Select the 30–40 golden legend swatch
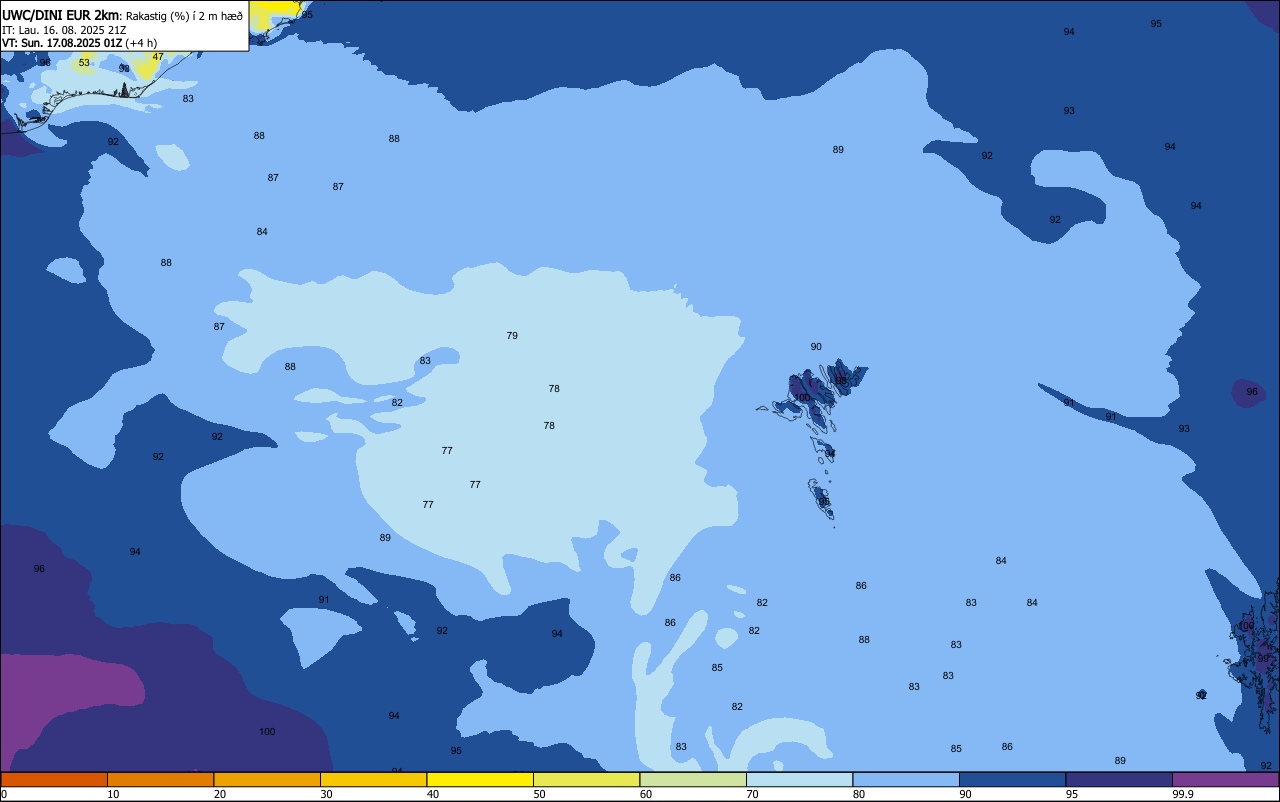 374,779
